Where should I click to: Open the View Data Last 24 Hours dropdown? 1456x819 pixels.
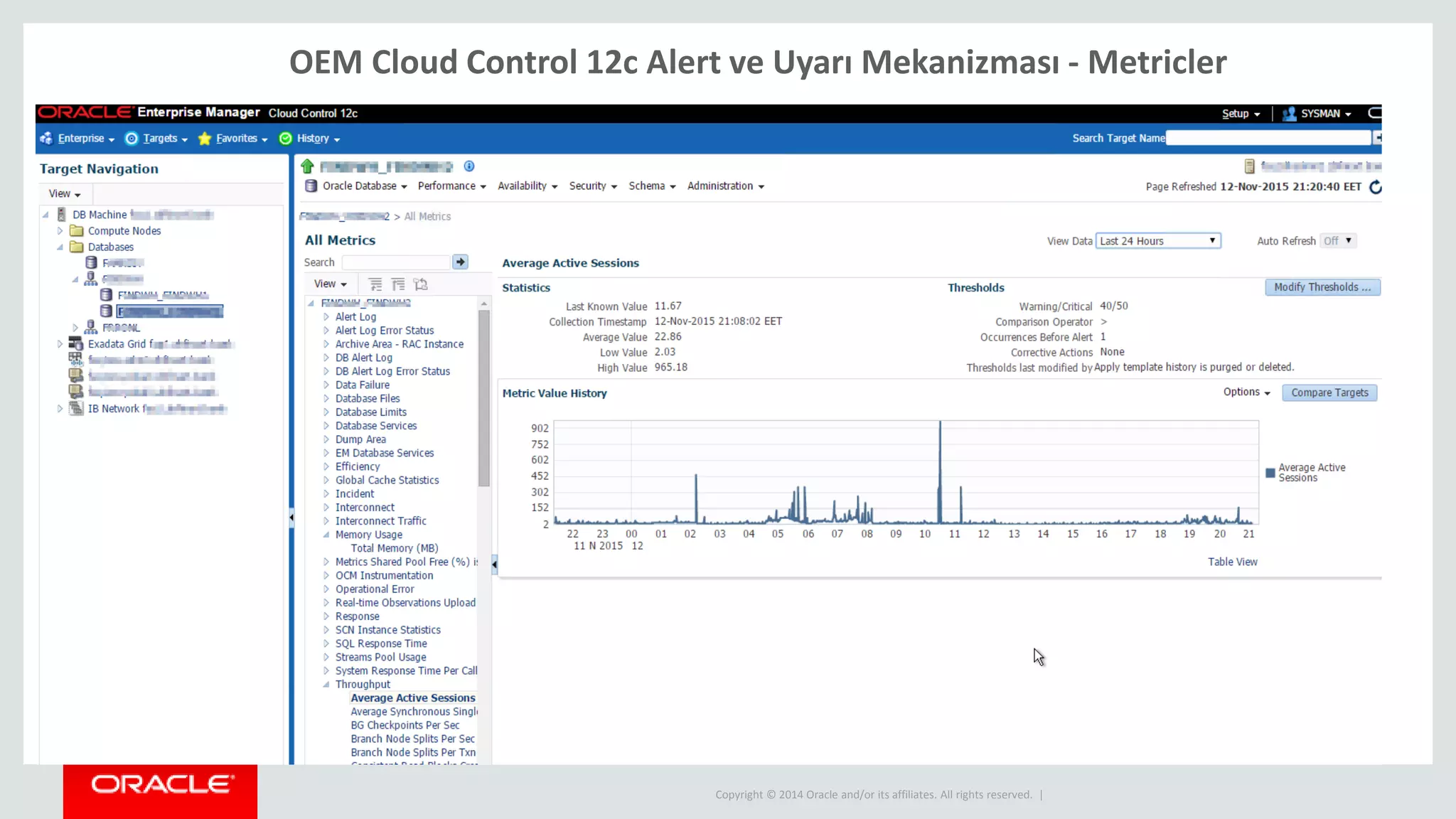click(x=1158, y=241)
